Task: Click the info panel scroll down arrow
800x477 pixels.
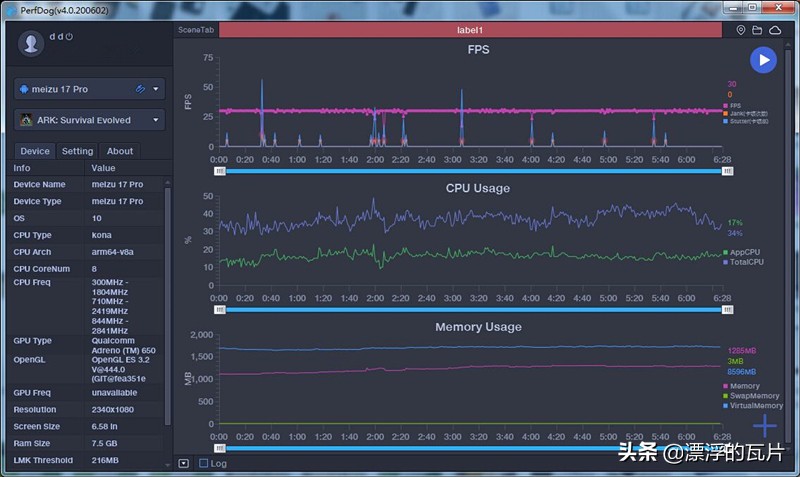Action: tap(167, 465)
